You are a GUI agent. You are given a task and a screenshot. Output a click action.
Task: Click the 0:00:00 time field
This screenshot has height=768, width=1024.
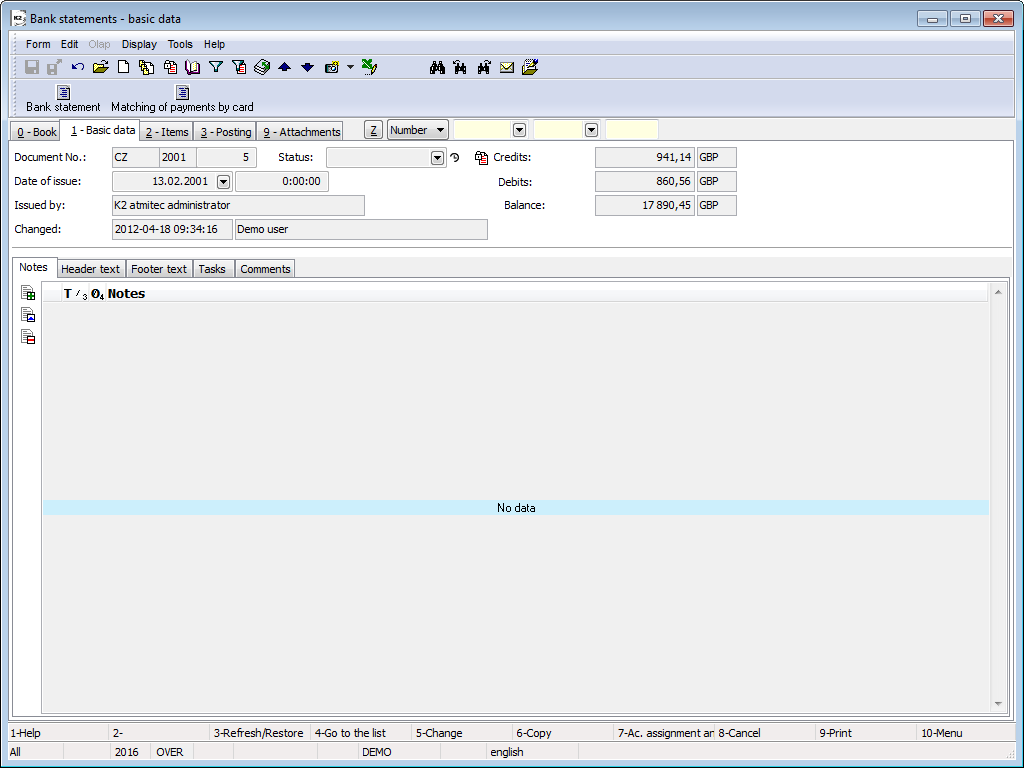(x=282, y=182)
